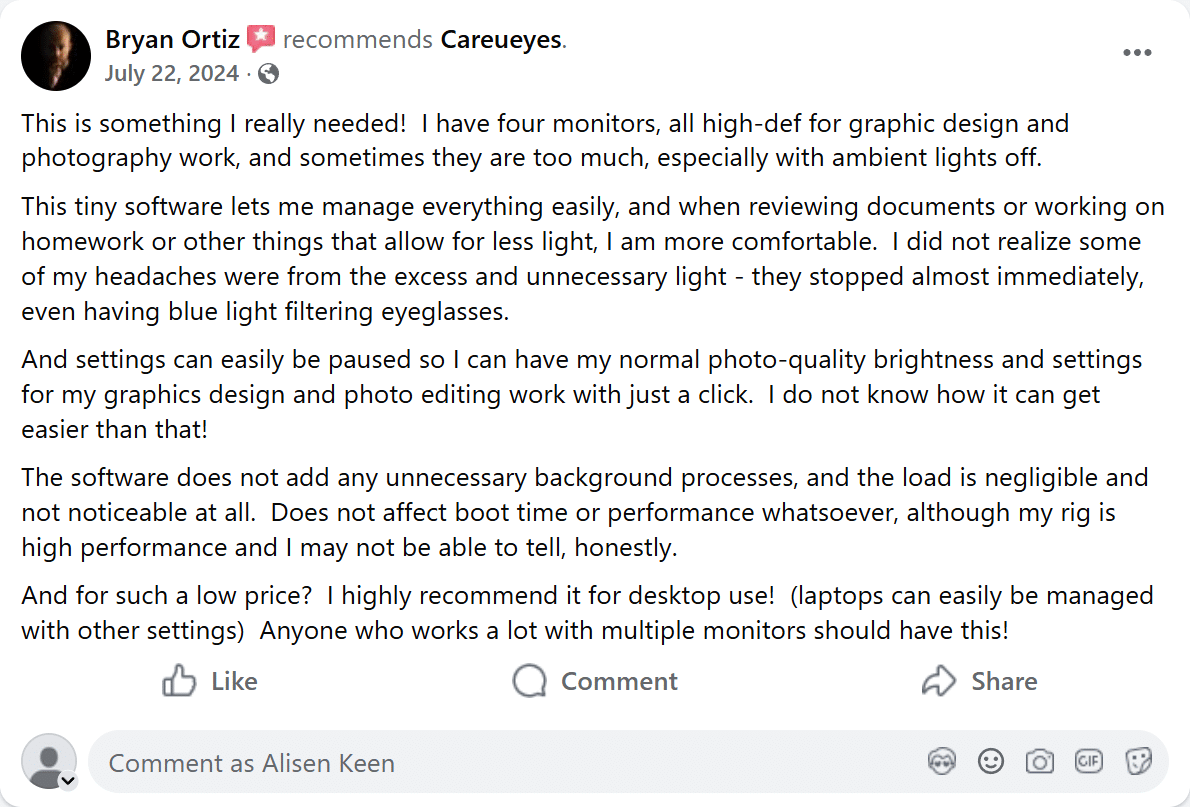The image size is (1190, 807).
Task: Click Bryan Ortiz's profile picture
Action: [56, 55]
